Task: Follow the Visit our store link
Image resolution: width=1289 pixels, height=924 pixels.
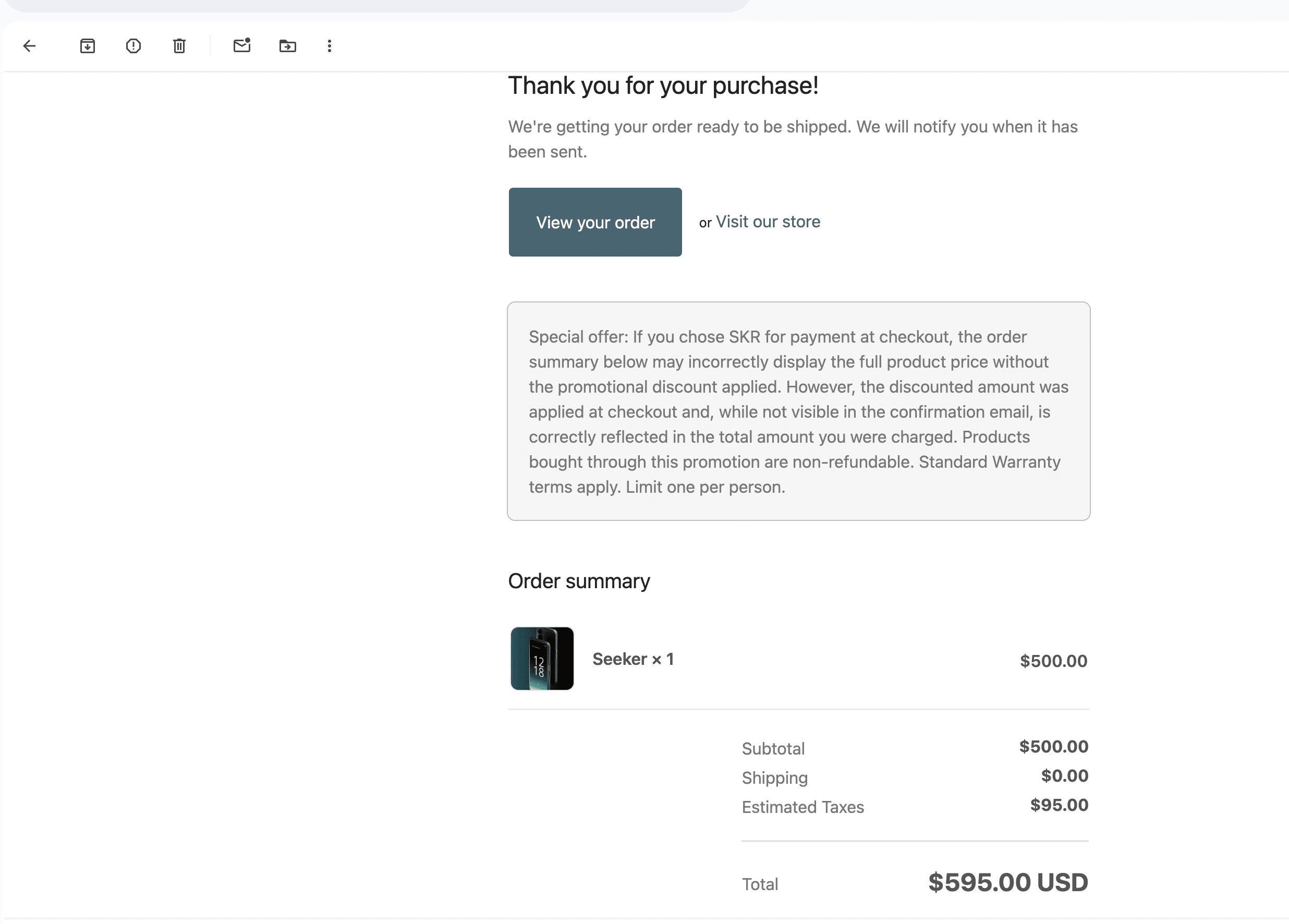Action: tap(768, 222)
